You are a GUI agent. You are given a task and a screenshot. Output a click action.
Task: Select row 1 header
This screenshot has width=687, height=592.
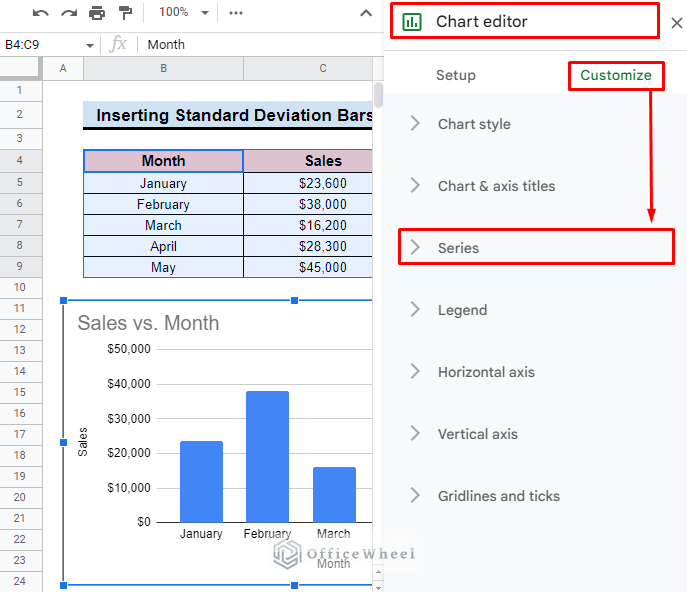coord(20,91)
